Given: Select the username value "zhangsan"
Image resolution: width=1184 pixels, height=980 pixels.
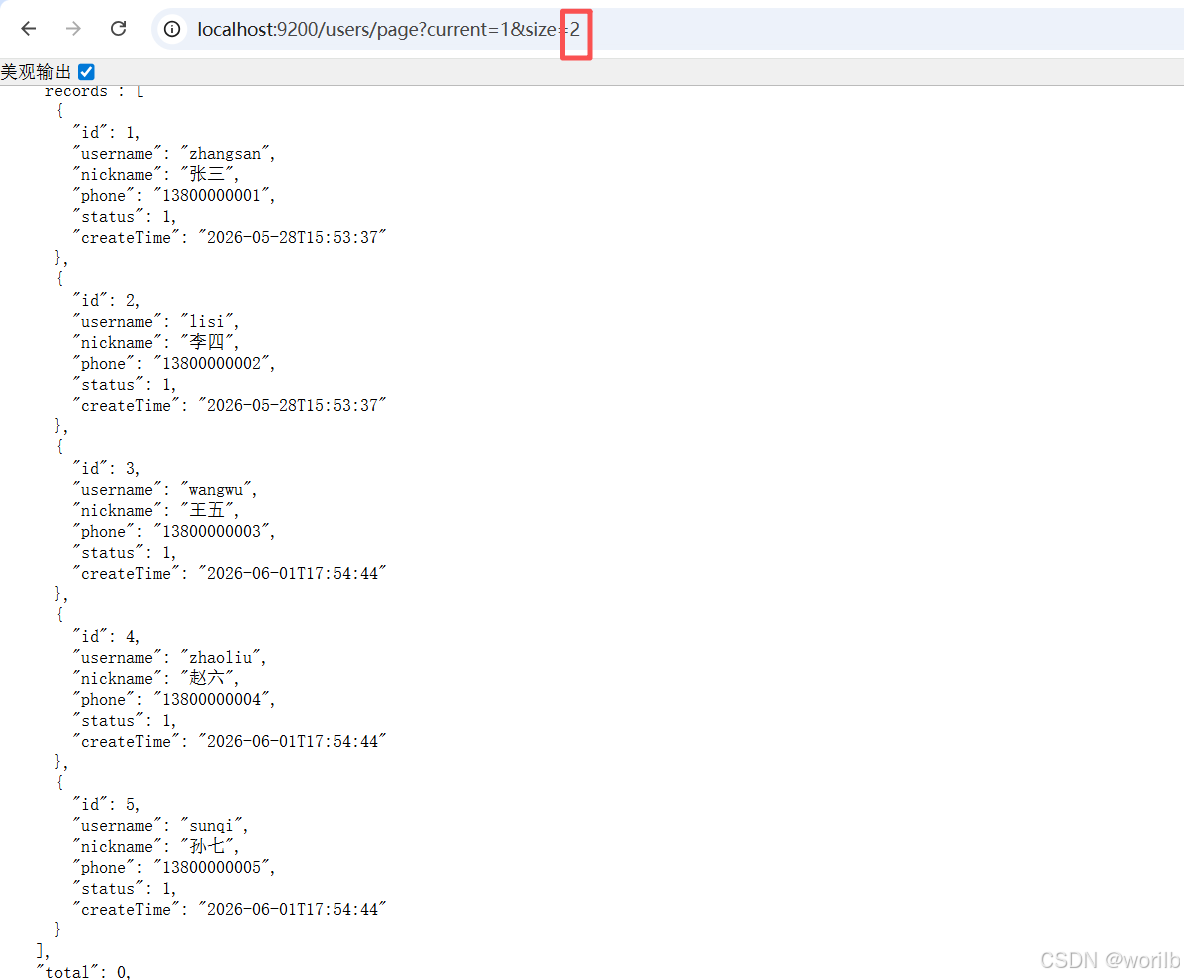Looking at the screenshot, I should coord(225,154).
